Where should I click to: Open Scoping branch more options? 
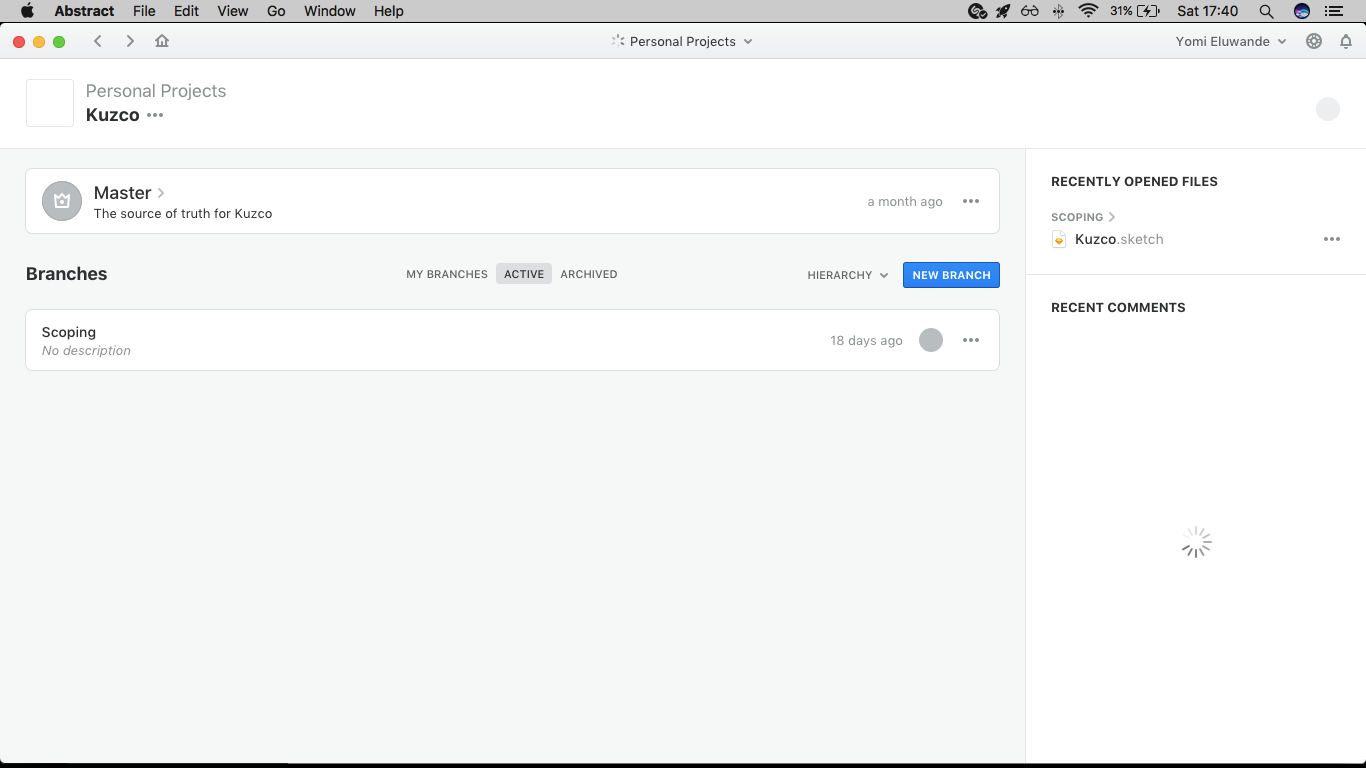click(971, 340)
